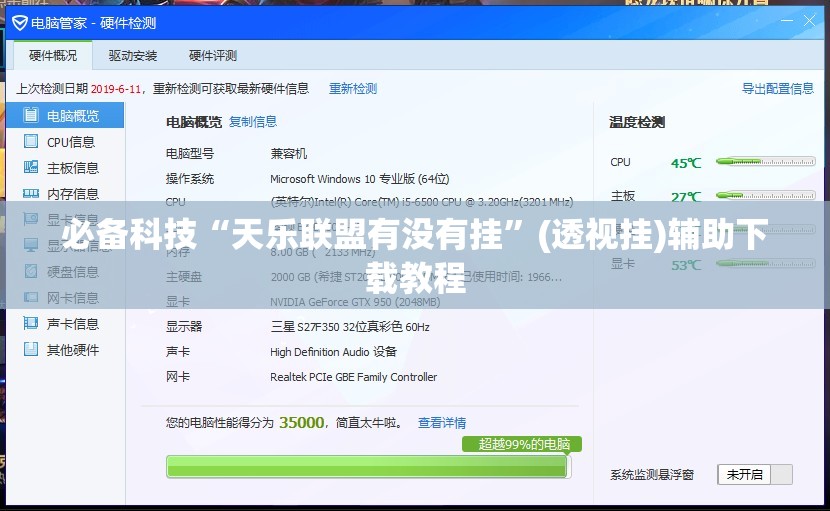
Task: Open the 硬盘信息 disk icon
Action: tap(31, 271)
